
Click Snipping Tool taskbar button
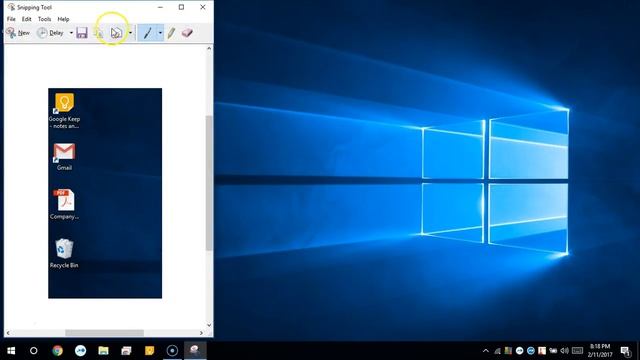(195, 351)
